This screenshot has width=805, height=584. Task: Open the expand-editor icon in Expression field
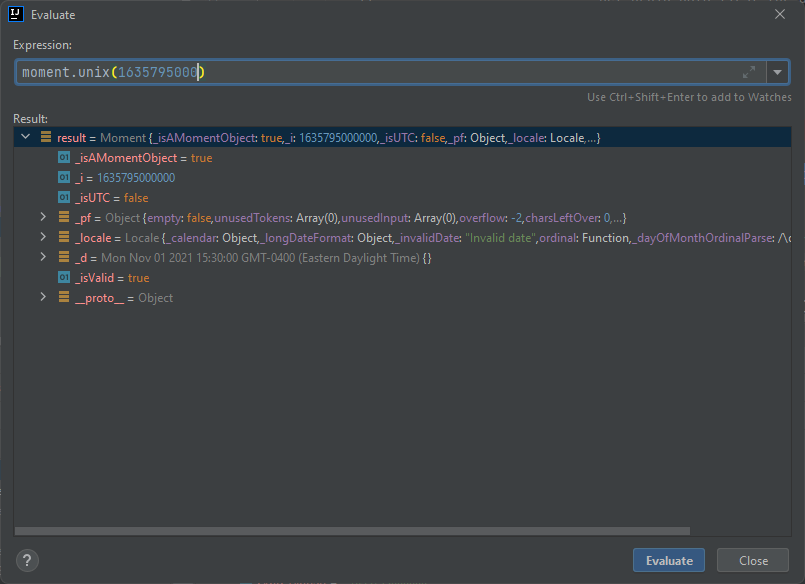click(750, 71)
